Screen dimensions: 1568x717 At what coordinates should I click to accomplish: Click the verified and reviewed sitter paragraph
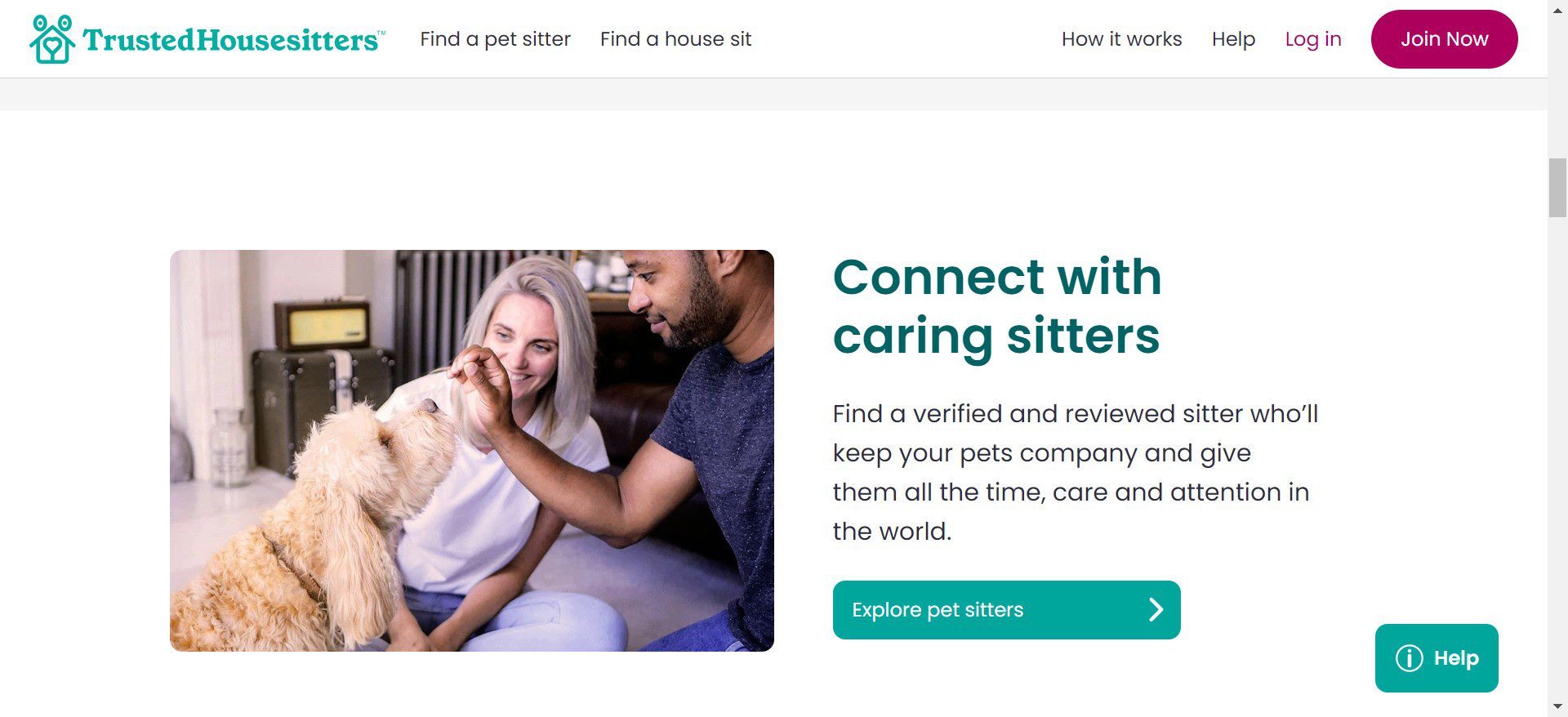(x=1075, y=472)
